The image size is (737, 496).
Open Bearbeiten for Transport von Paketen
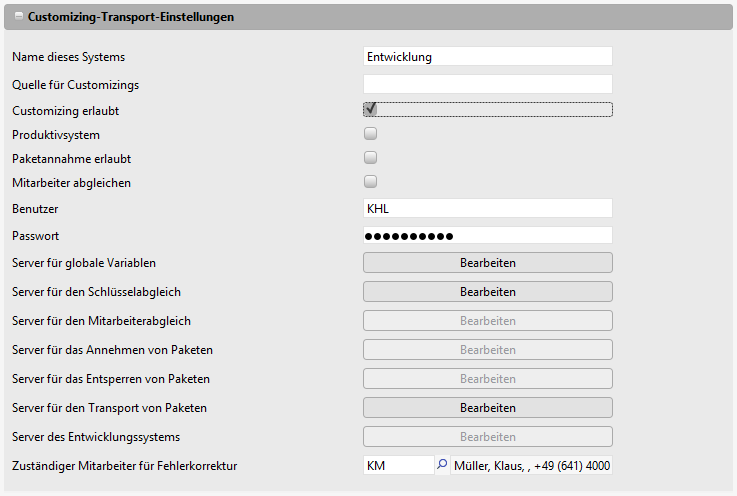487,408
